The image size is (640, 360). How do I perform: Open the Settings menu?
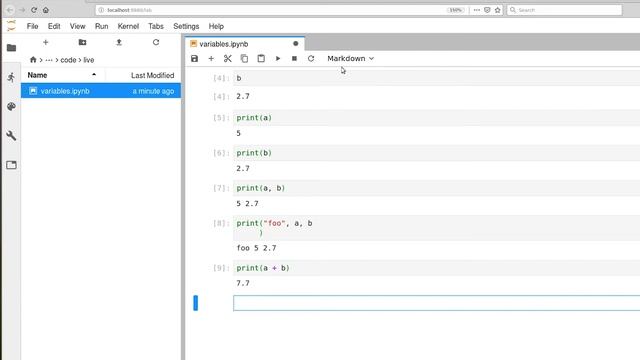click(x=186, y=26)
